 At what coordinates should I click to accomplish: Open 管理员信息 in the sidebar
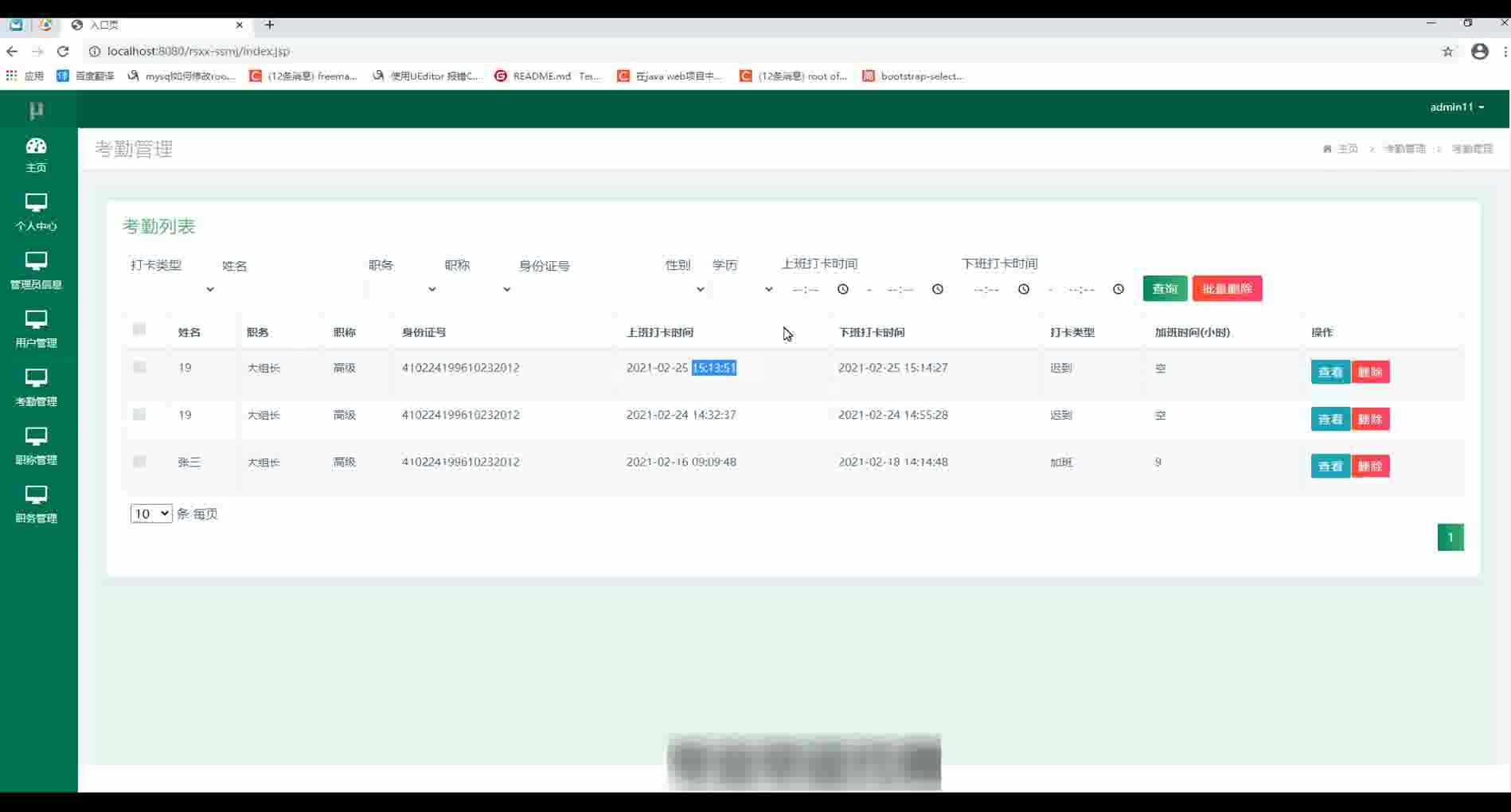(x=36, y=271)
